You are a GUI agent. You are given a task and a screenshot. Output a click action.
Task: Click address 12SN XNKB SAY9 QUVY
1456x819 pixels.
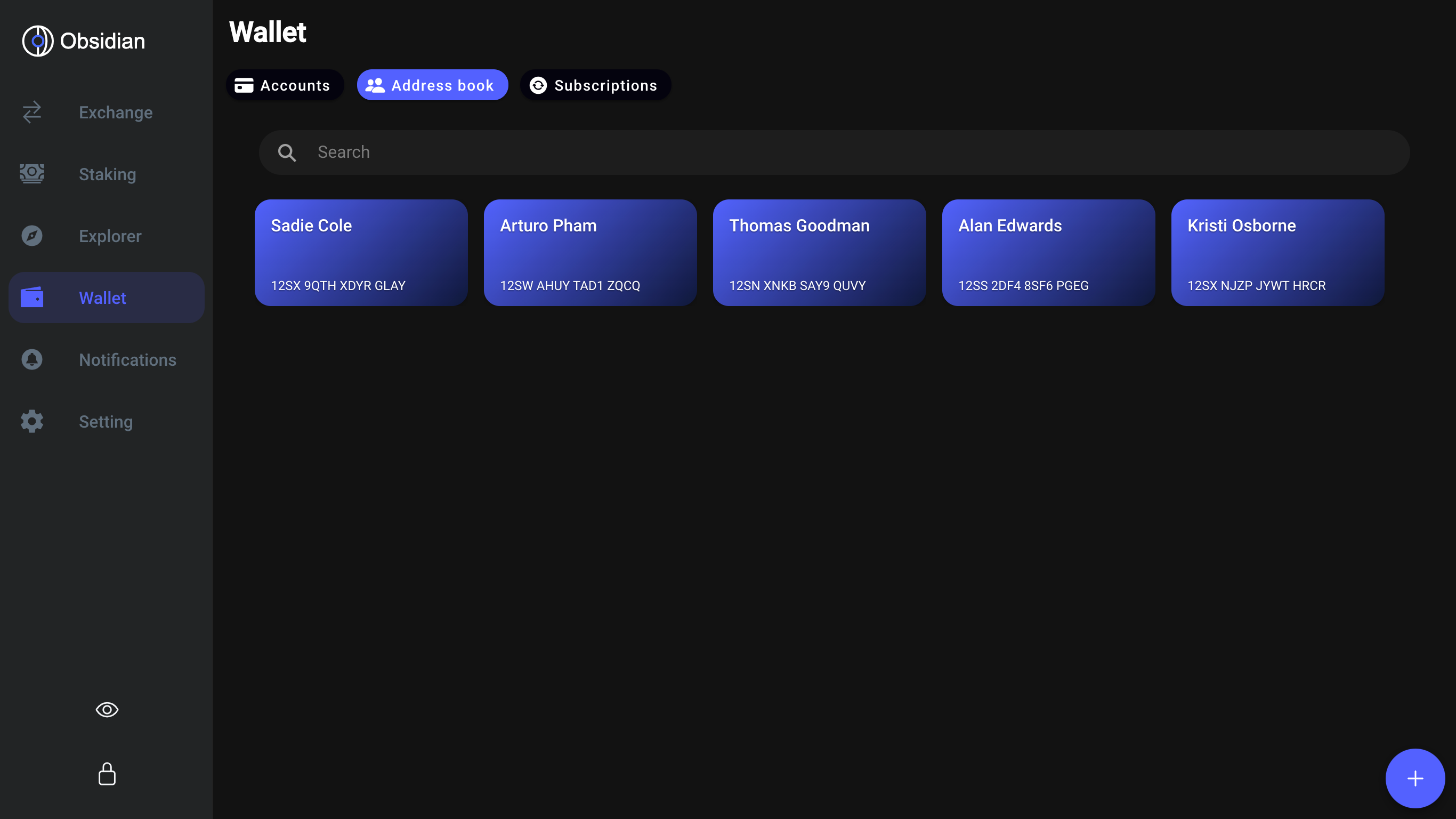[797, 286]
